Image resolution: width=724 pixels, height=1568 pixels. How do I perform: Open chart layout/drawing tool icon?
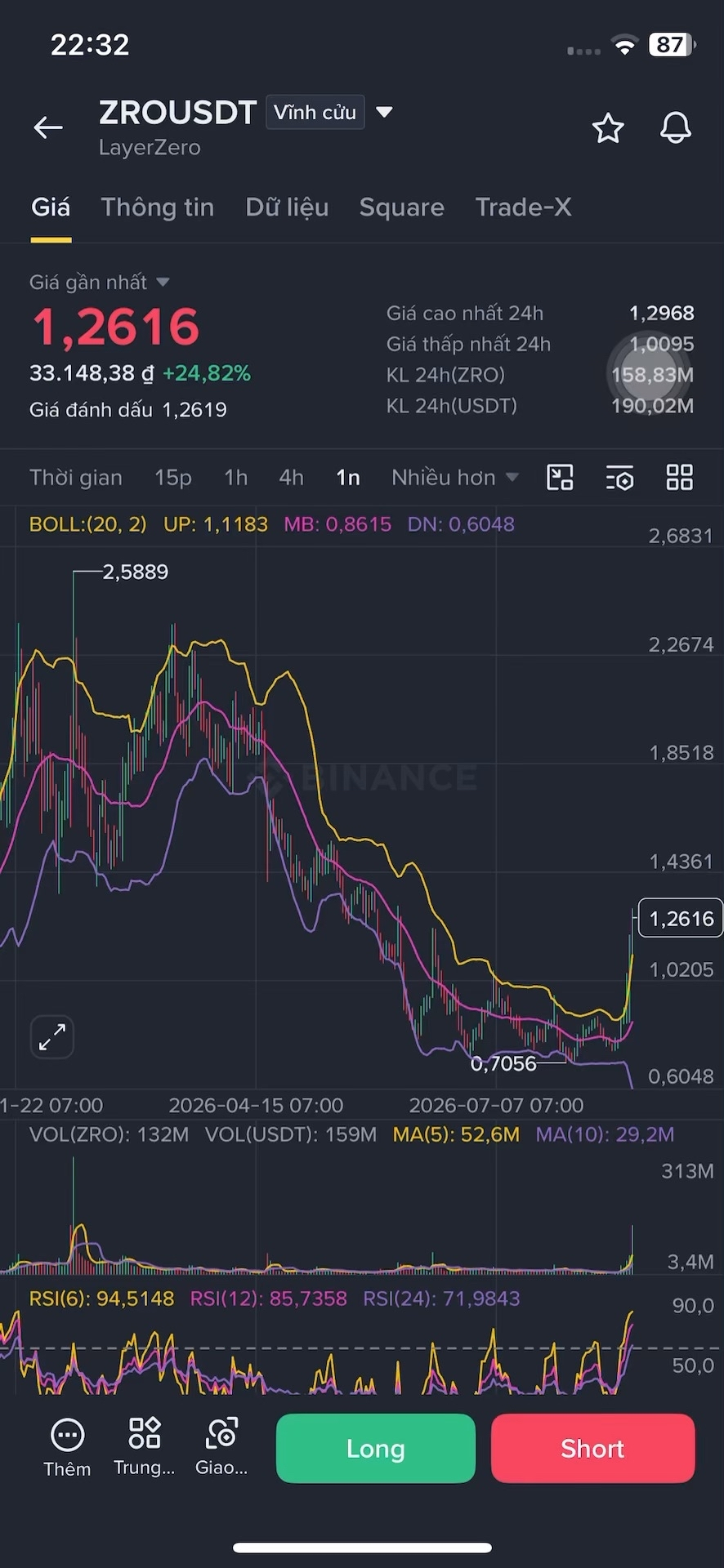point(560,477)
